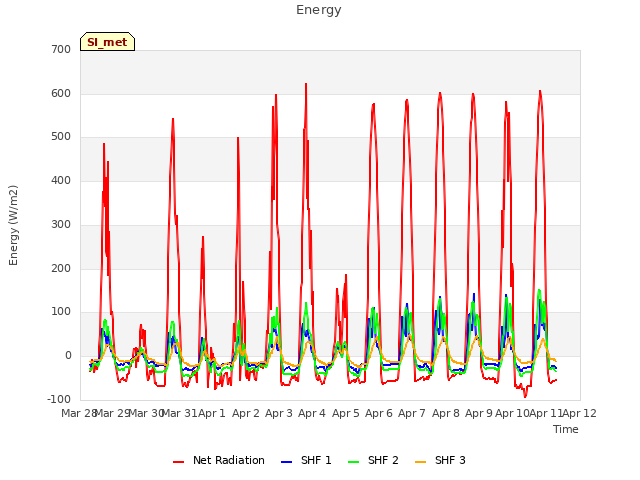This screenshot has height=480, width=640.
Task: Select the blue SHF 1 legend swatch
Action: [x=287, y=462]
